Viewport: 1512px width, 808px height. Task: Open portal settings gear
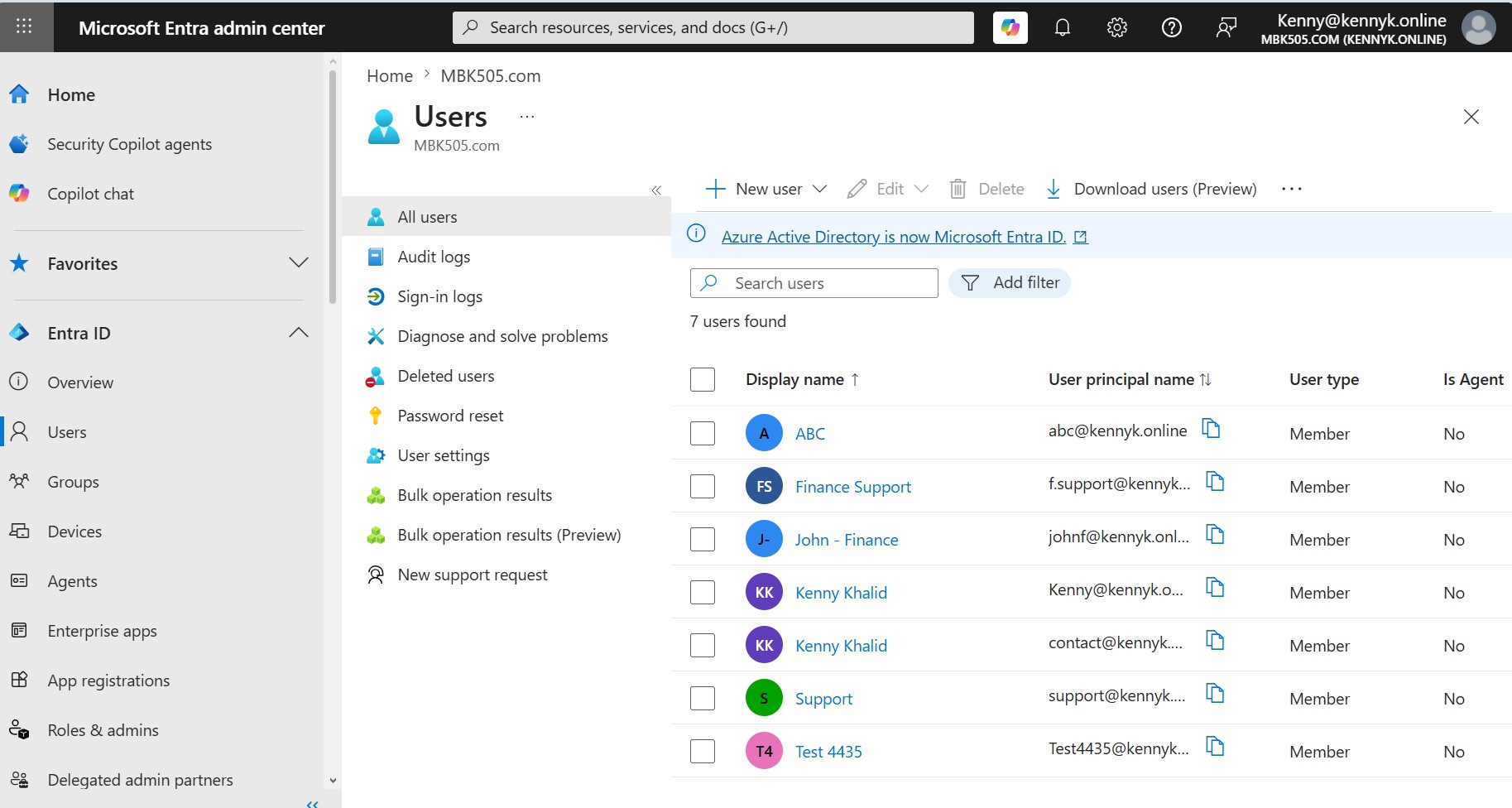pyautogui.click(x=1117, y=27)
